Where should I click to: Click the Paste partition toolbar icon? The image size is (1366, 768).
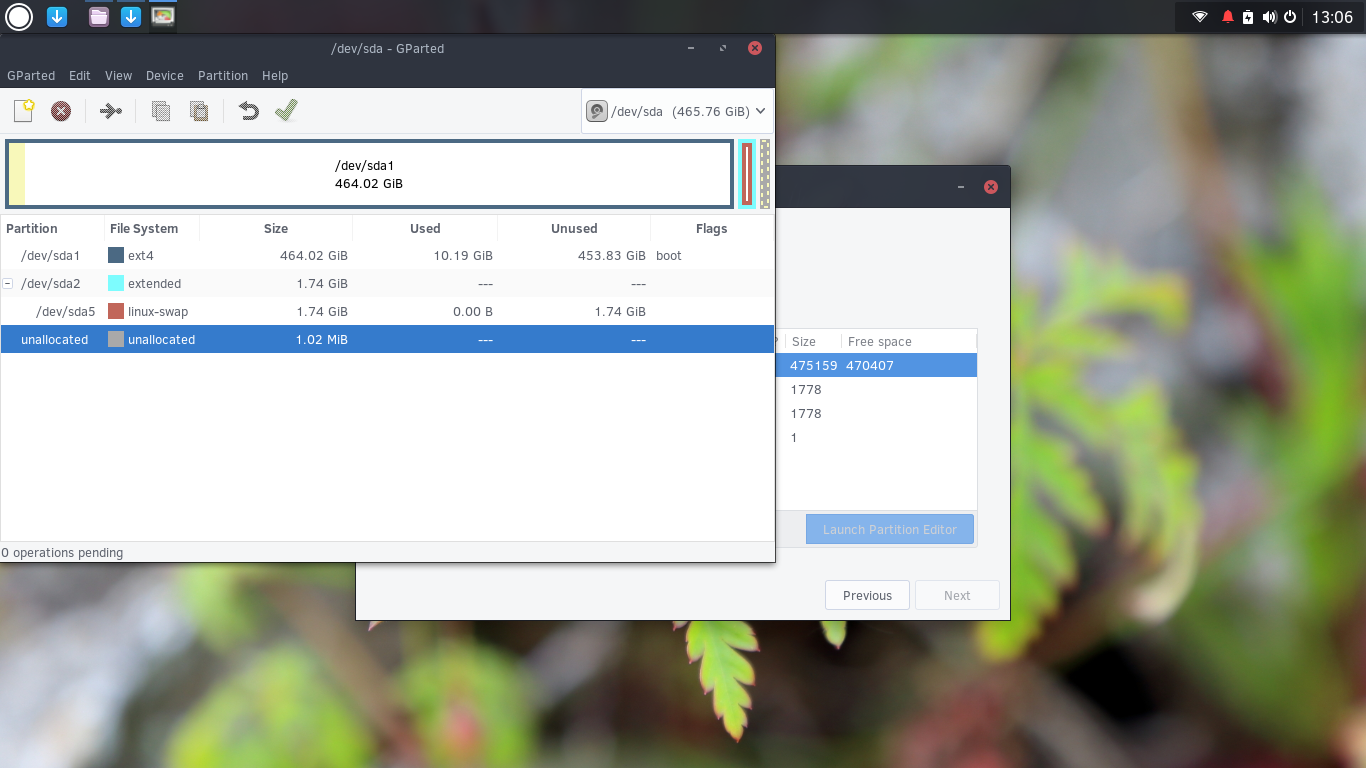point(198,111)
